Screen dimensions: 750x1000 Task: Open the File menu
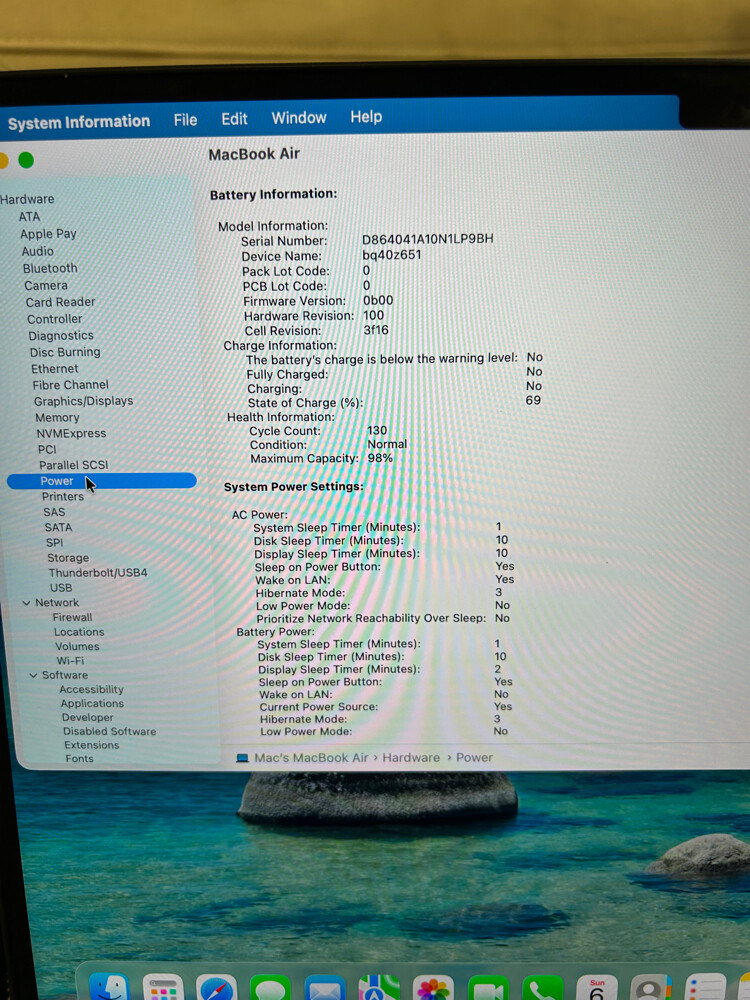(186, 120)
